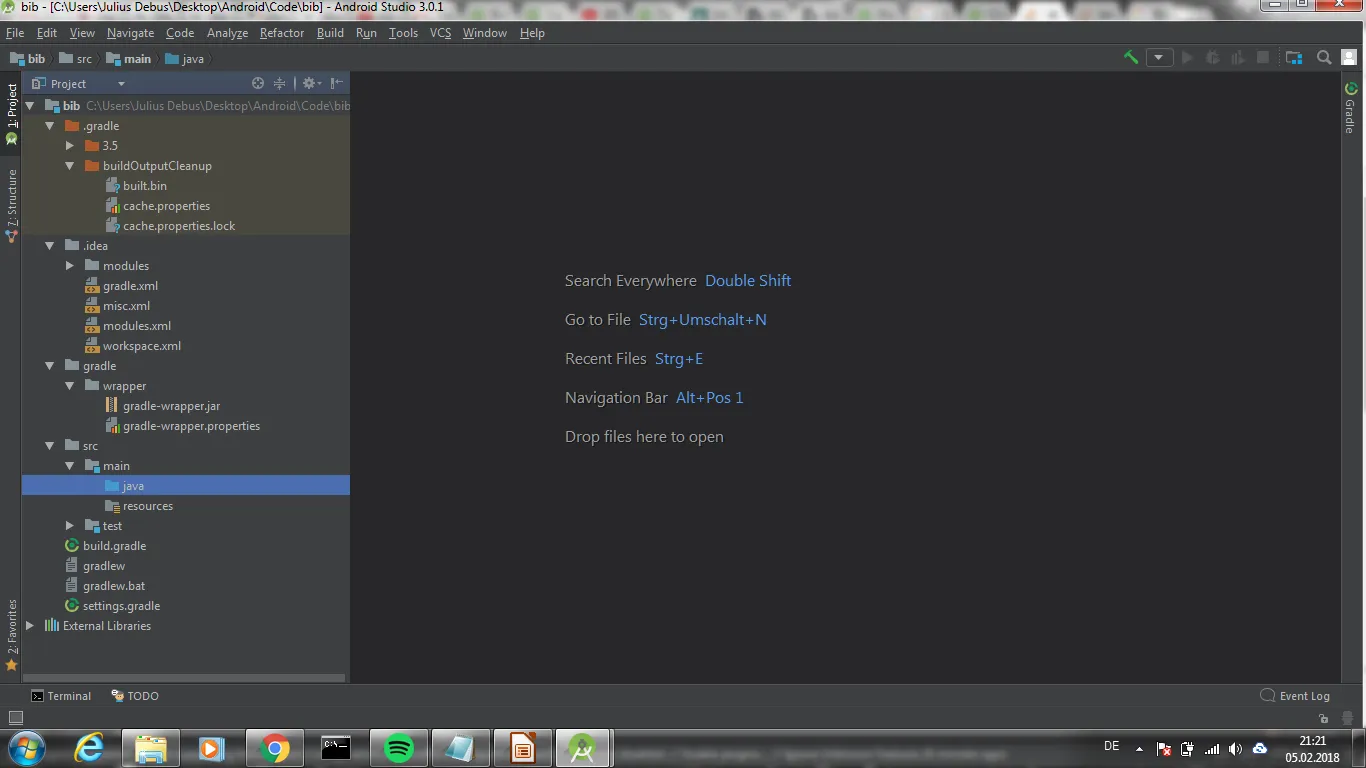Open Spotify from the taskbar
1366x768 pixels.
[399, 748]
